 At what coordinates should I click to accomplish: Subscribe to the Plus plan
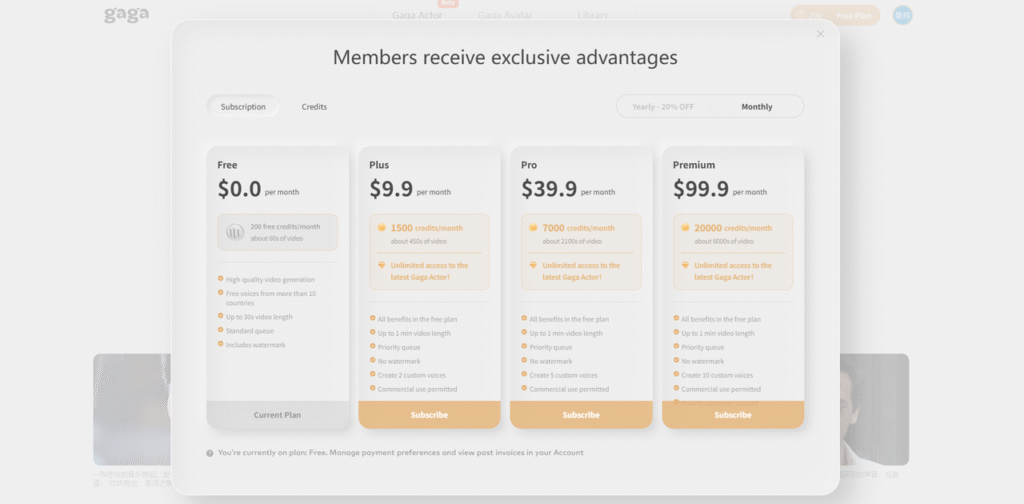(429, 415)
